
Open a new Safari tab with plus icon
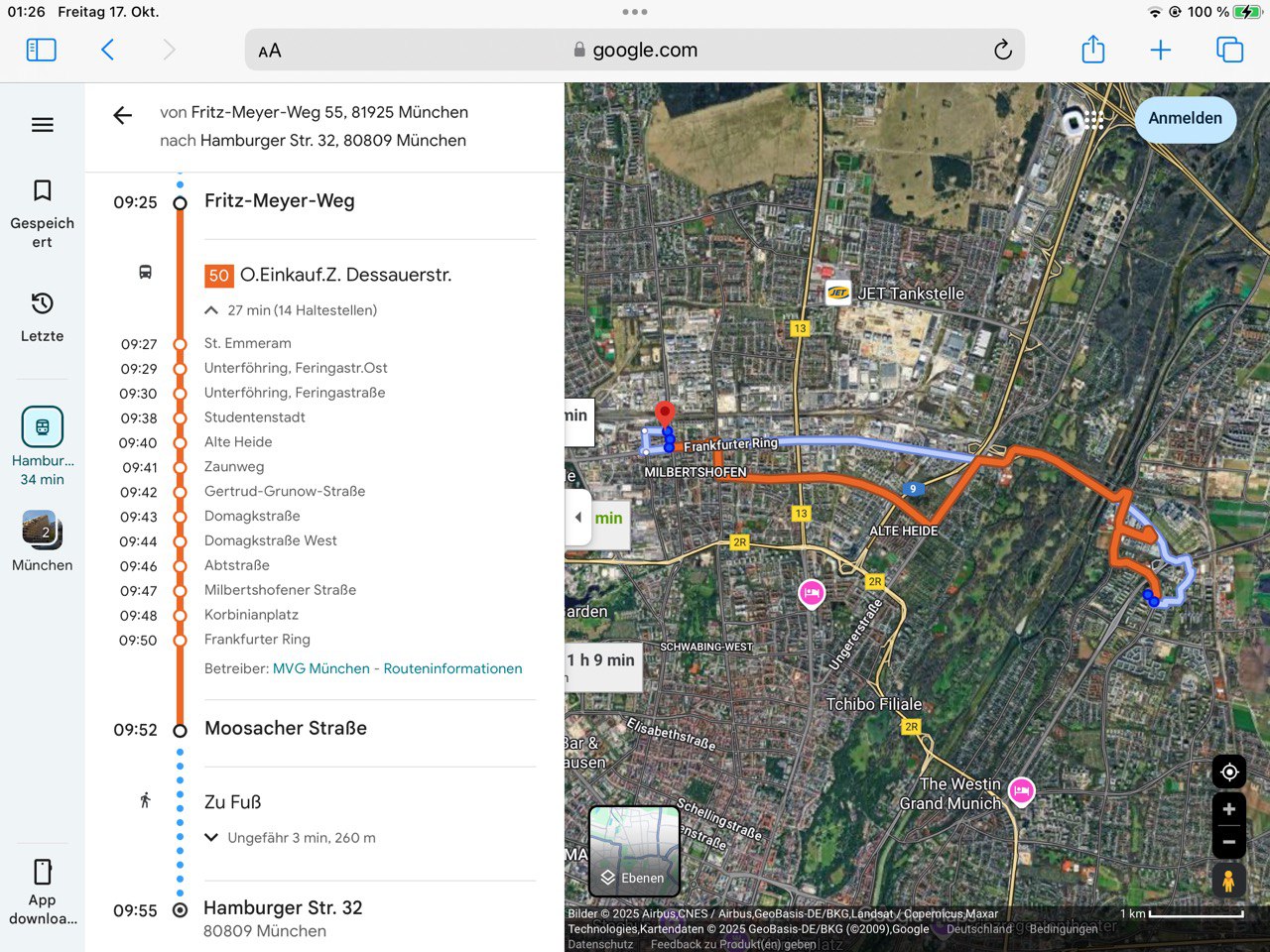tap(1160, 50)
